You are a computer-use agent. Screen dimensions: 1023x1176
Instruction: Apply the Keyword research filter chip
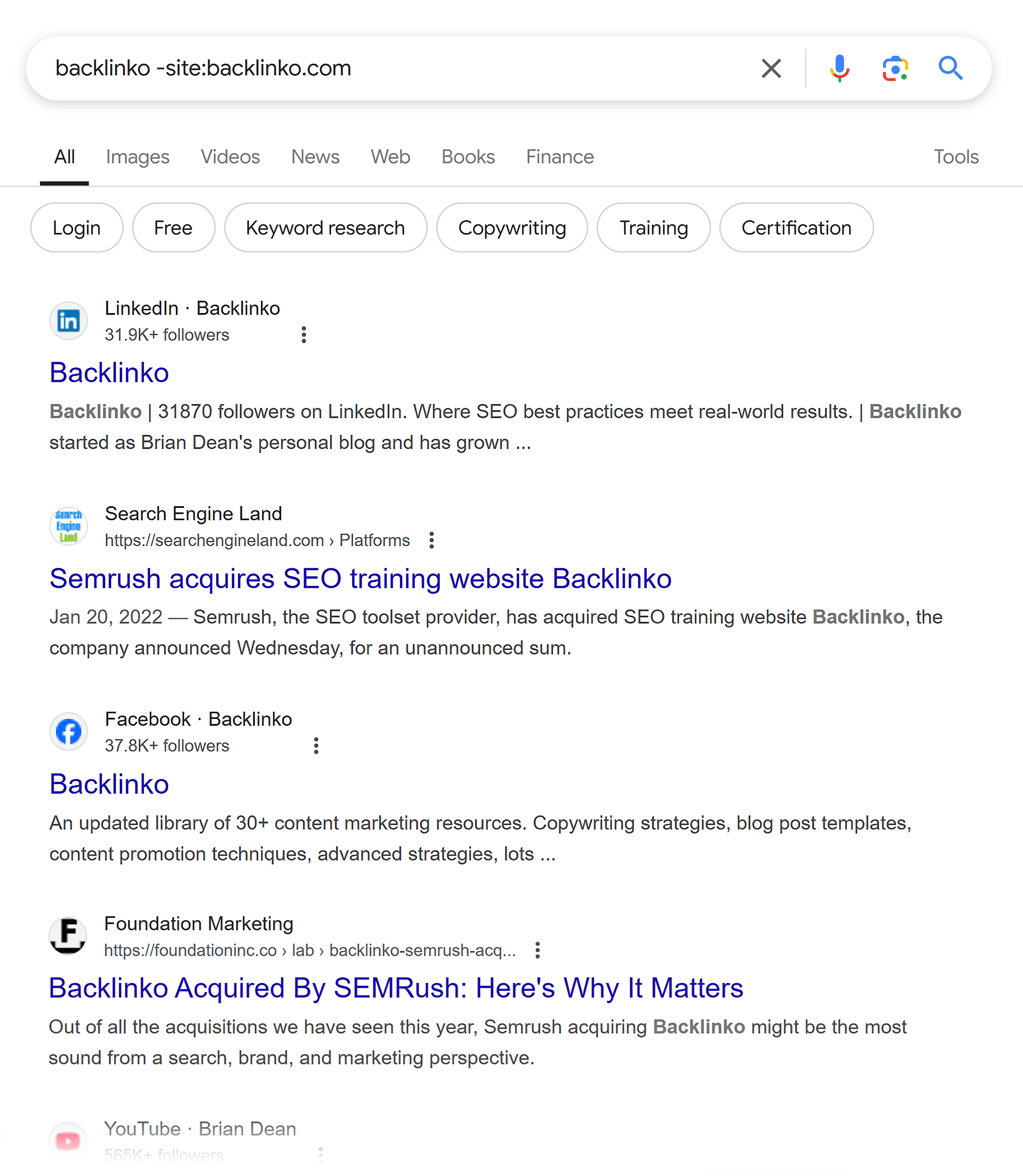[x=325, y=227]
